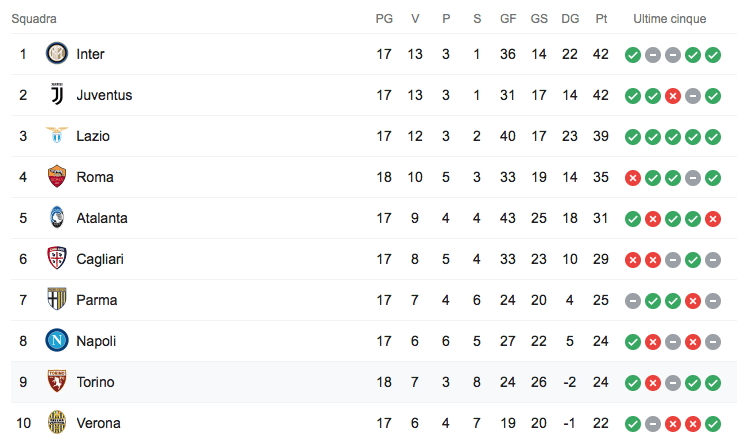Click the DG column header
The image size is (737, 441).
(570, 19)
